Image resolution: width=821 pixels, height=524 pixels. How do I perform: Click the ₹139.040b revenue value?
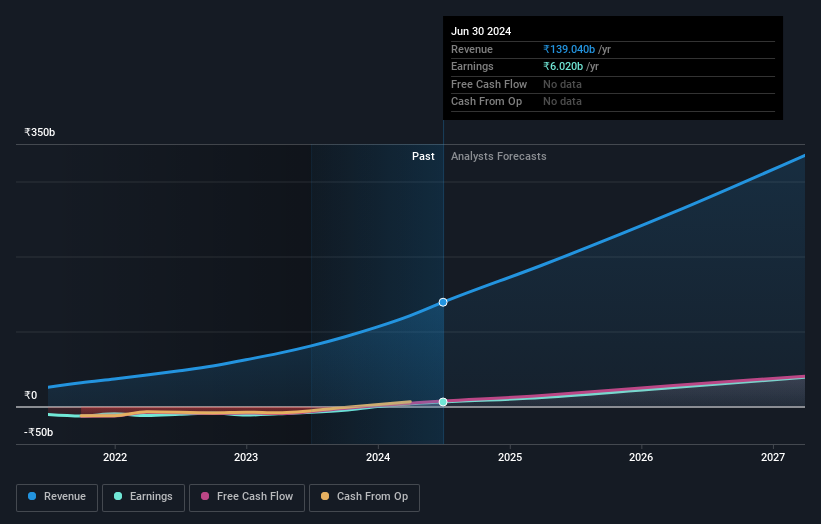point(569,49)
